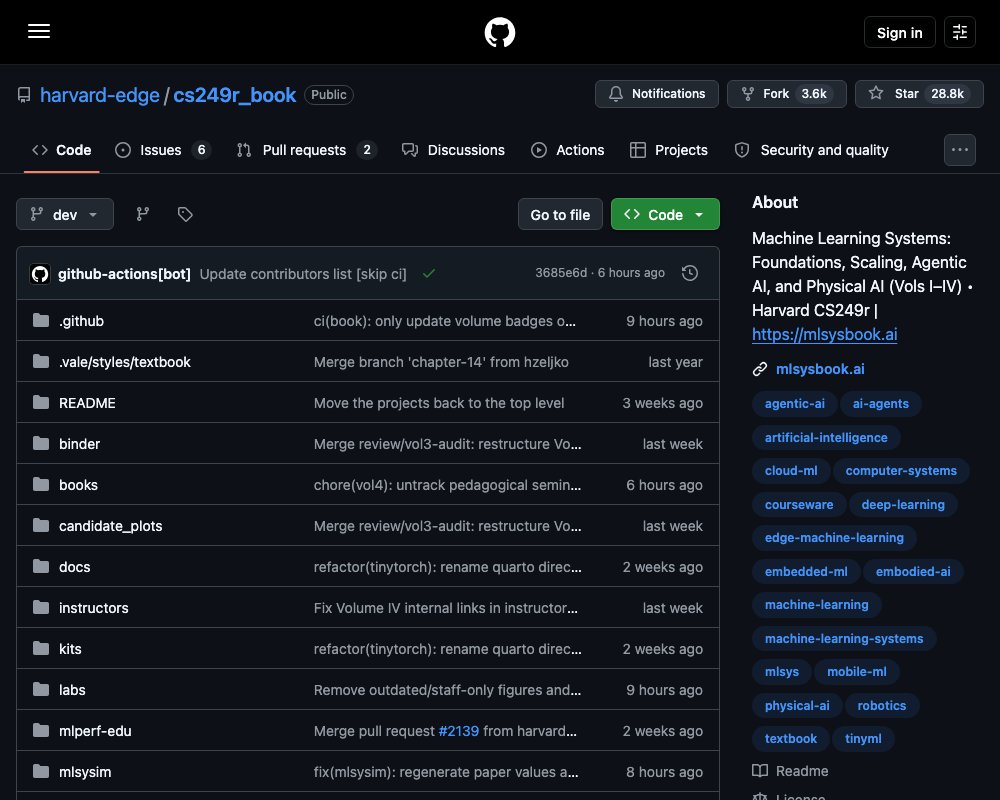
Task: Click the .github folder icon
Action: pos(41,320)
